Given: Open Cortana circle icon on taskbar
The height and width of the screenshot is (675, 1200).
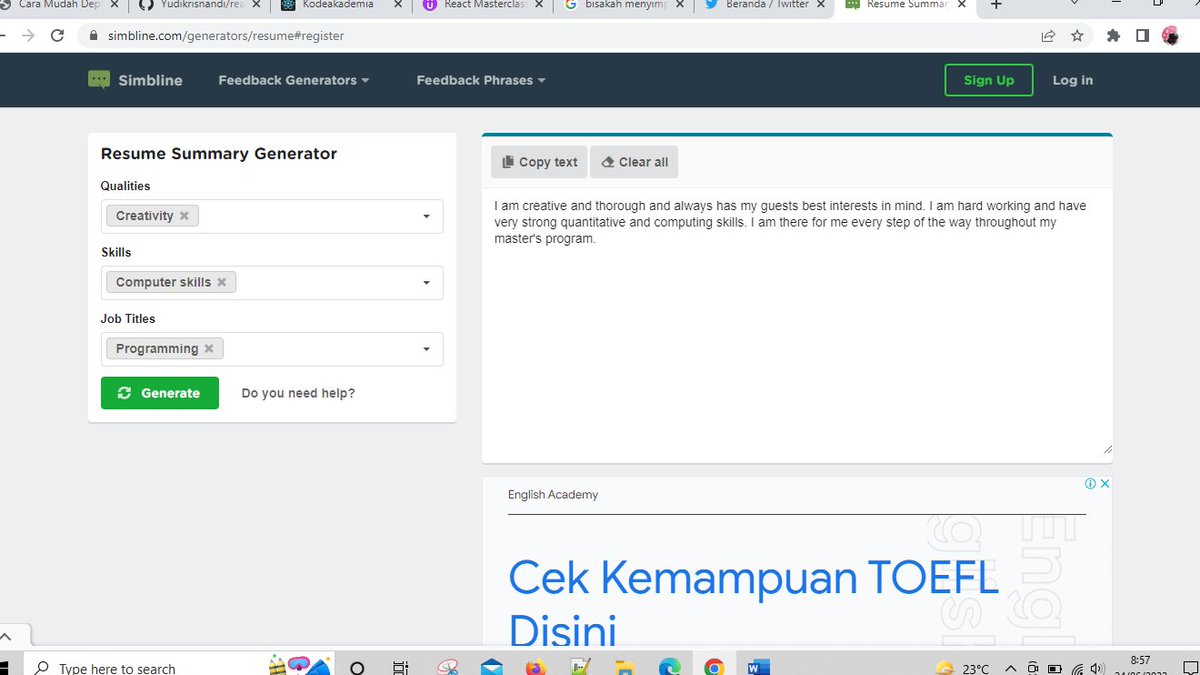Looking at the screenshot, I should (x=357, y=668).
